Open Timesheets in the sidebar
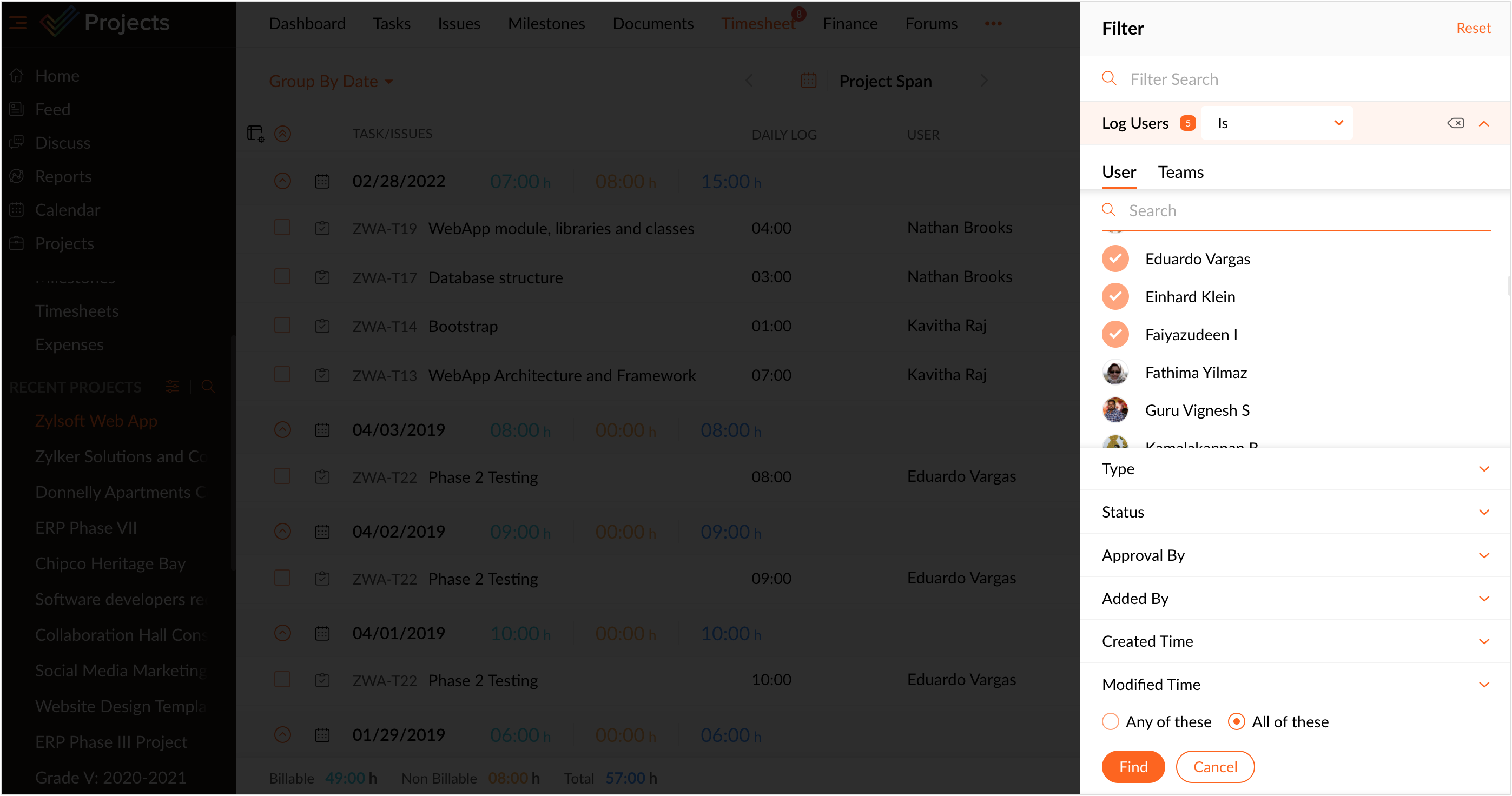The image size is (1512, 796). [77, 311]
